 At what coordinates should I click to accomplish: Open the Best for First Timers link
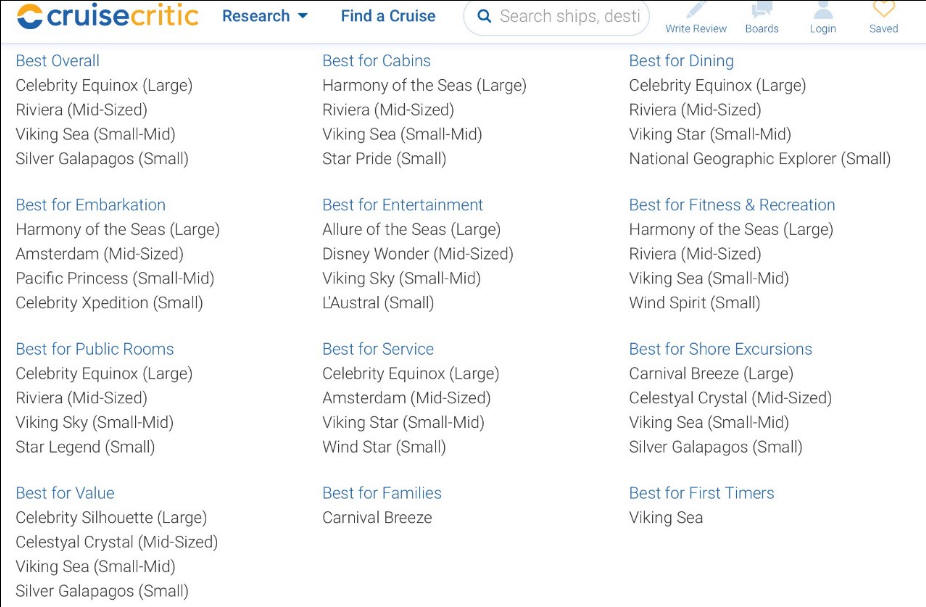click(x=701, y=493)
